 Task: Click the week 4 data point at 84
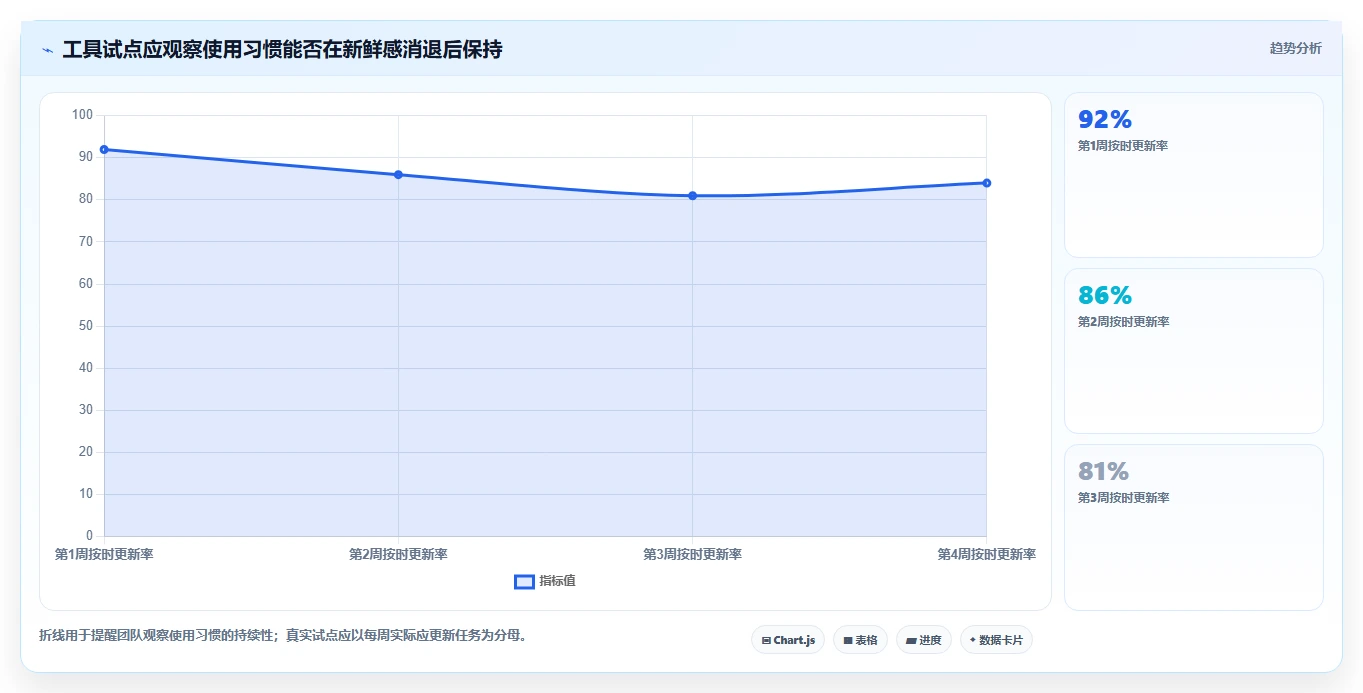click(x=986, y=183)
